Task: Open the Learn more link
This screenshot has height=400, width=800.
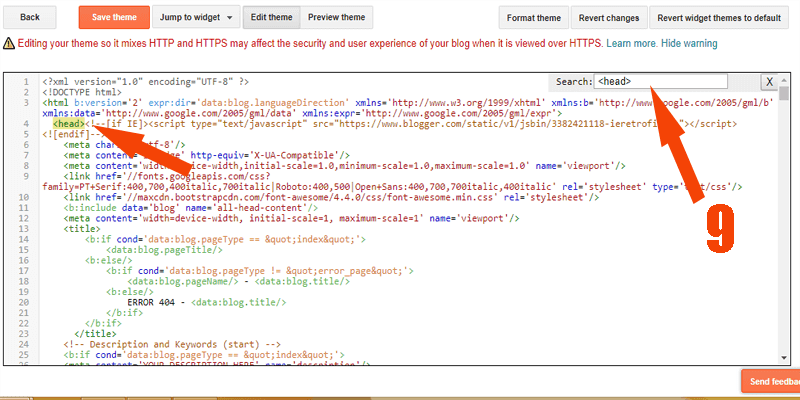Action: pos(632,43)
